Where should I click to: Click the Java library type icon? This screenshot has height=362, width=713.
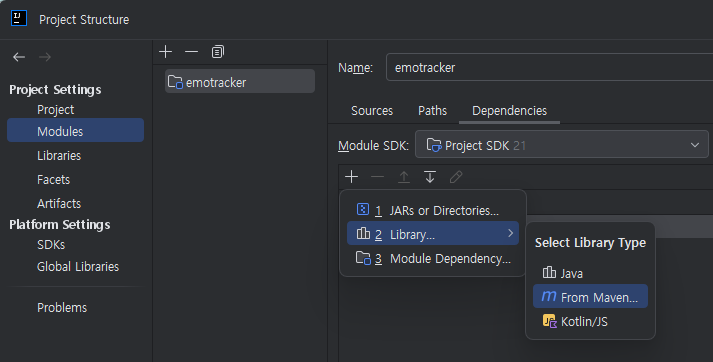pos(549,272)
